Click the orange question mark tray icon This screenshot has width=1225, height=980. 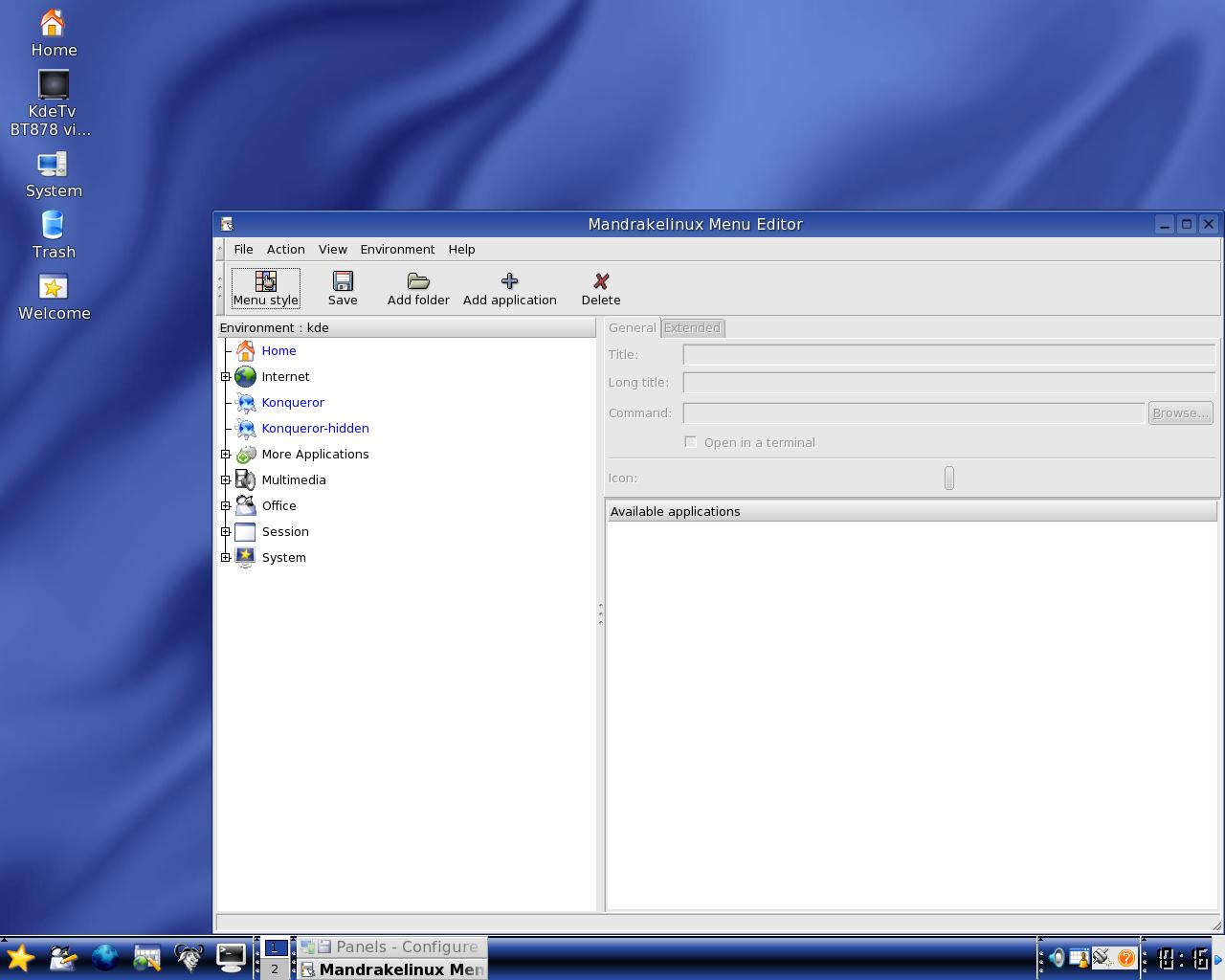[x=1125, y=957]
